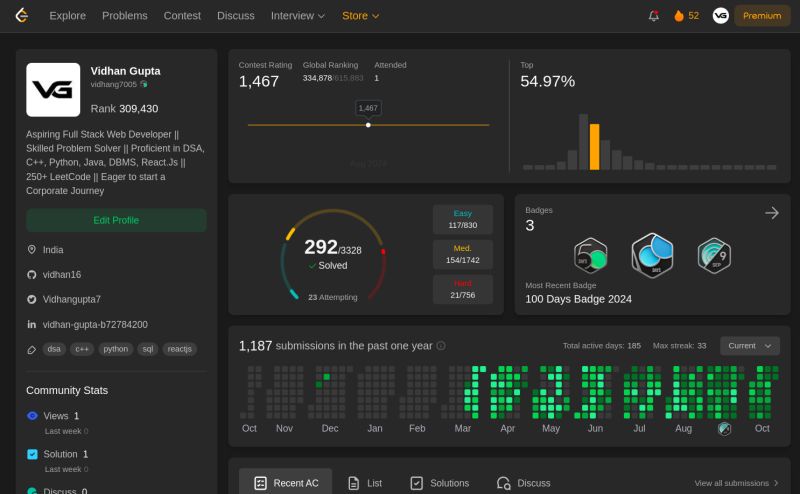Click the Solution checkmark icon
Screen dimensions: 800x494
click(x=32, y=454)
